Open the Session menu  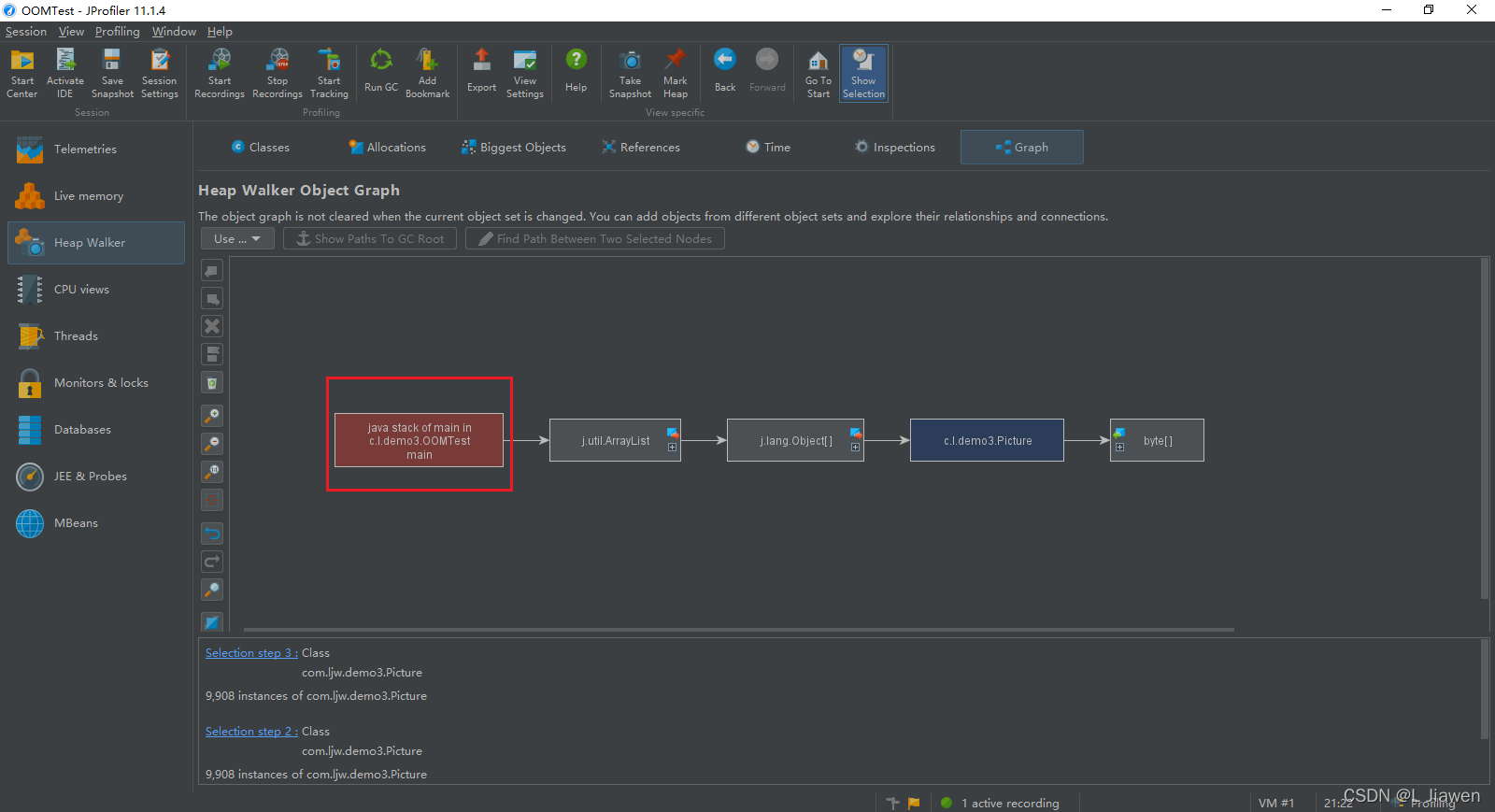coord(25,32)
